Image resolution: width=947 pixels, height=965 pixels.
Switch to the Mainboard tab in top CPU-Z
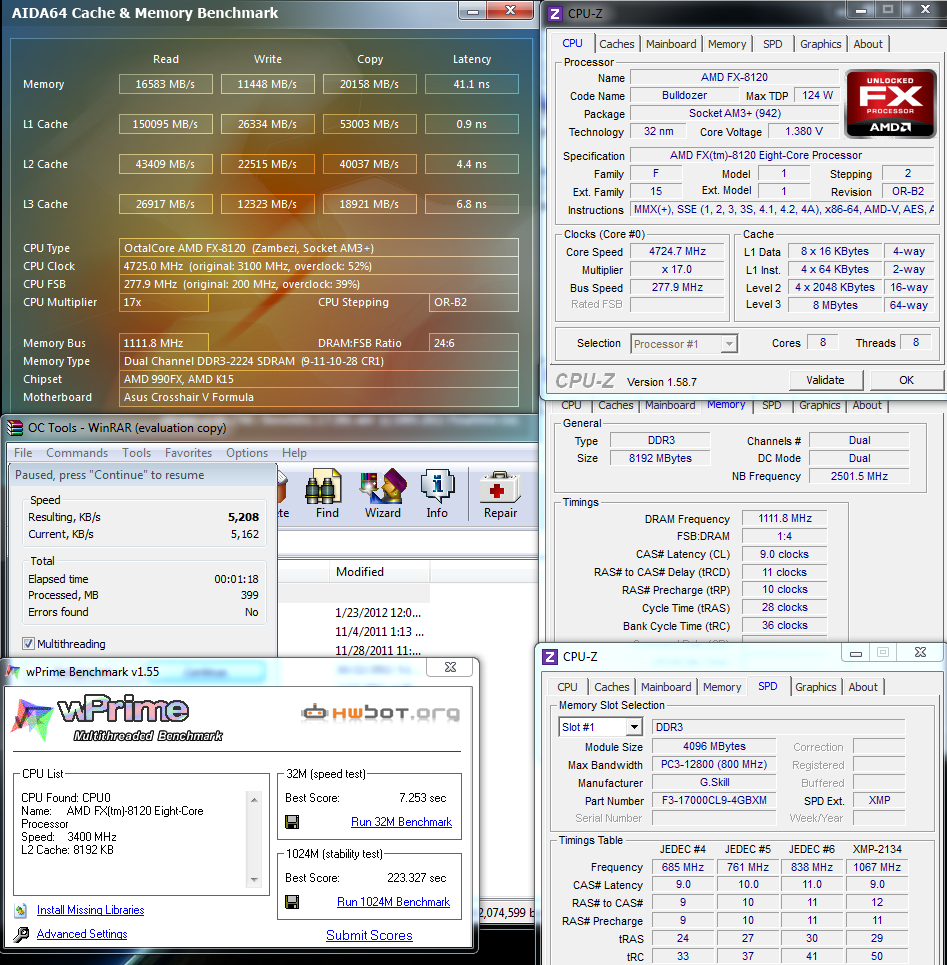coord(671,44)
